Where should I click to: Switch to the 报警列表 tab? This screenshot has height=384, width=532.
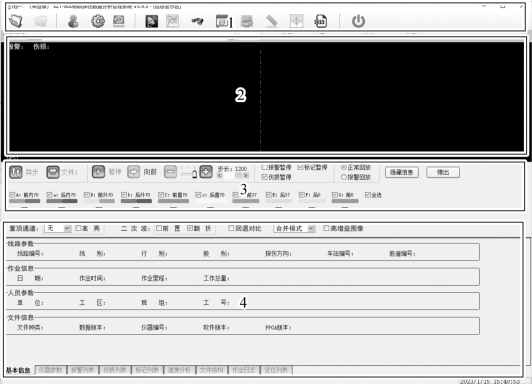tap(82, 370)
